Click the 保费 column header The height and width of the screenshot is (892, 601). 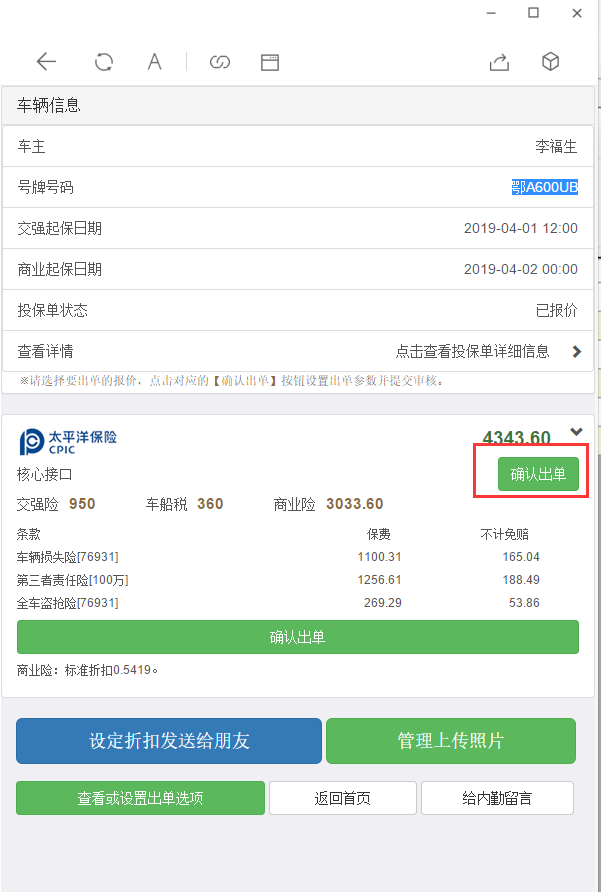378,535
